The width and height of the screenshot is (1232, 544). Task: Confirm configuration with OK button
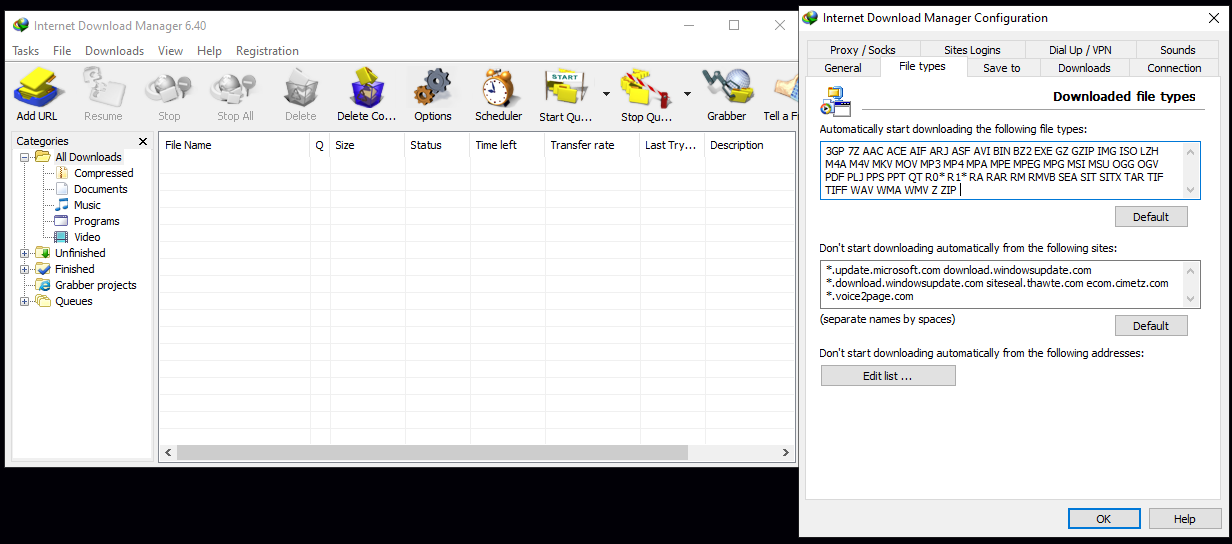(1104, 519)
